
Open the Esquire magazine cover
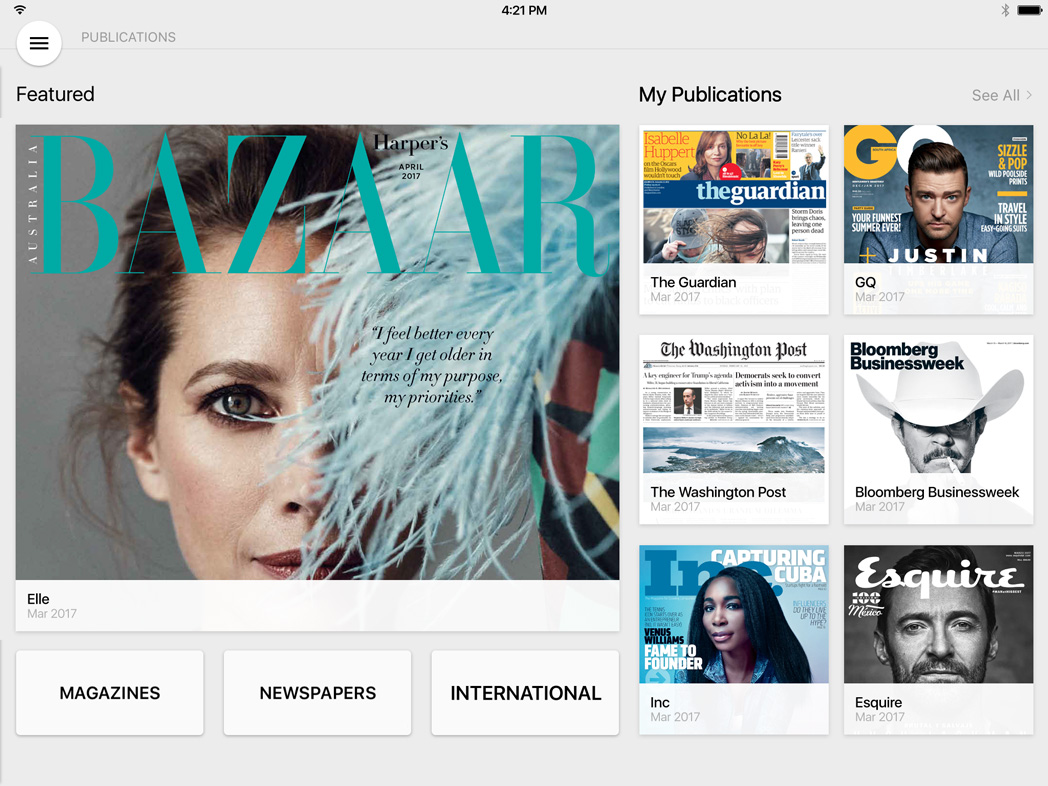coord(938,640)
